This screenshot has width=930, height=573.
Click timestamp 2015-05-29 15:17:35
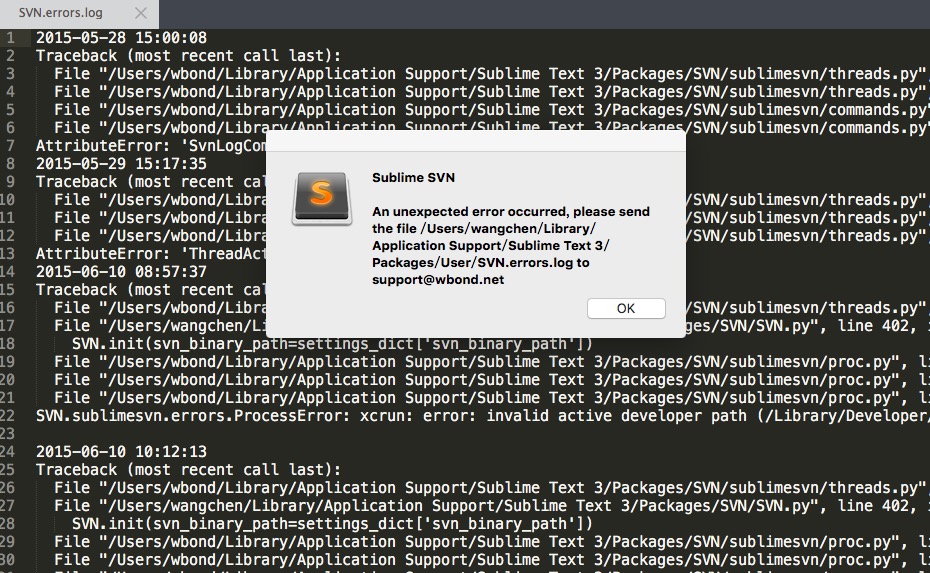point(122,164)
